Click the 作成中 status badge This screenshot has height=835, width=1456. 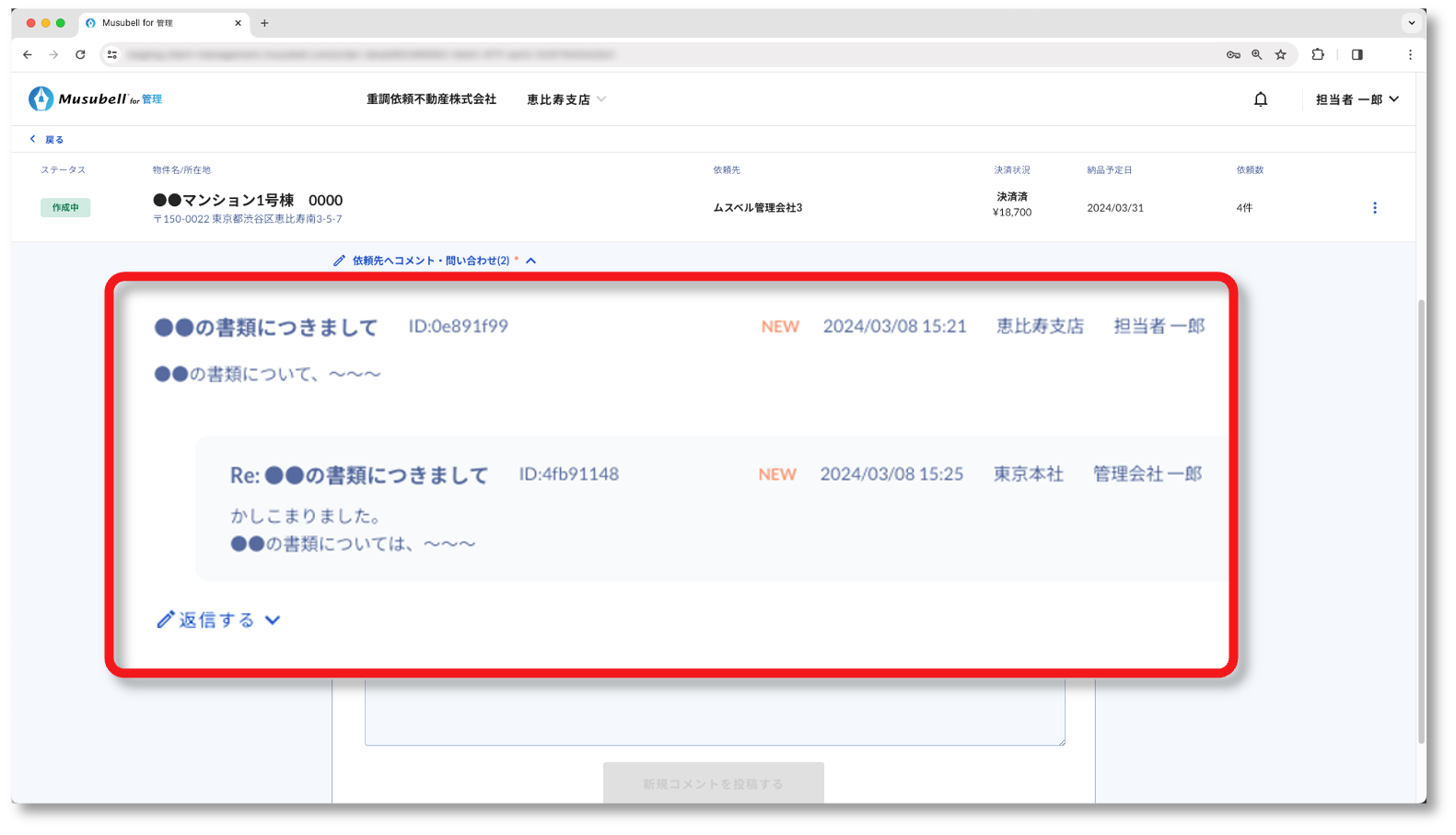pos(65,208)
